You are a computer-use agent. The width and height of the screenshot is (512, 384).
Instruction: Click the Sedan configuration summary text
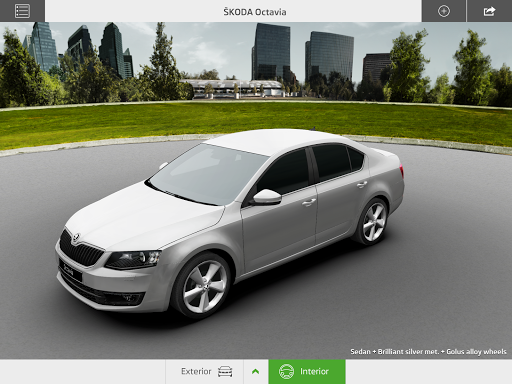coord(428,351)
